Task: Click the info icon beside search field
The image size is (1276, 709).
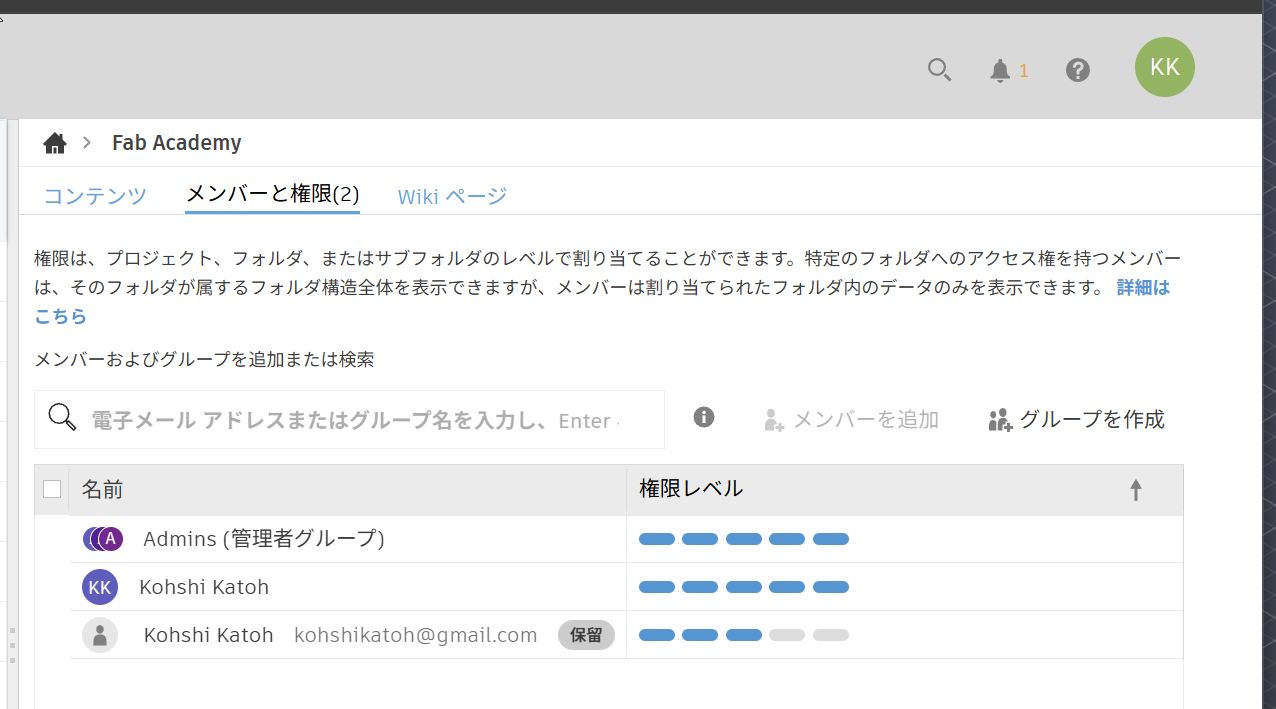Action: click(x=704, y=417)
